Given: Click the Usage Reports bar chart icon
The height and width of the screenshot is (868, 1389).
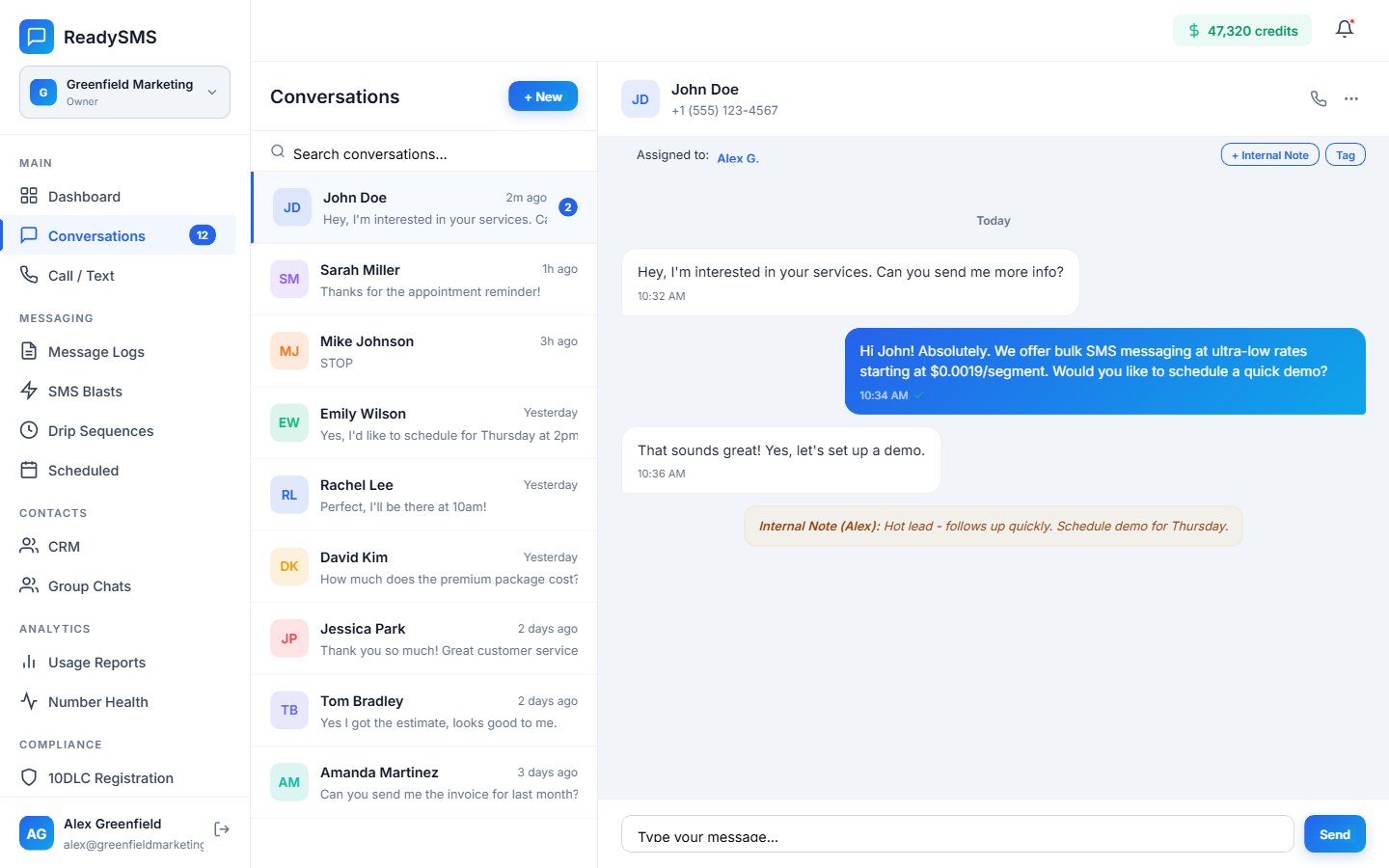Looking at the screenshot, I should pyautogui.click(x=29, y=662).
